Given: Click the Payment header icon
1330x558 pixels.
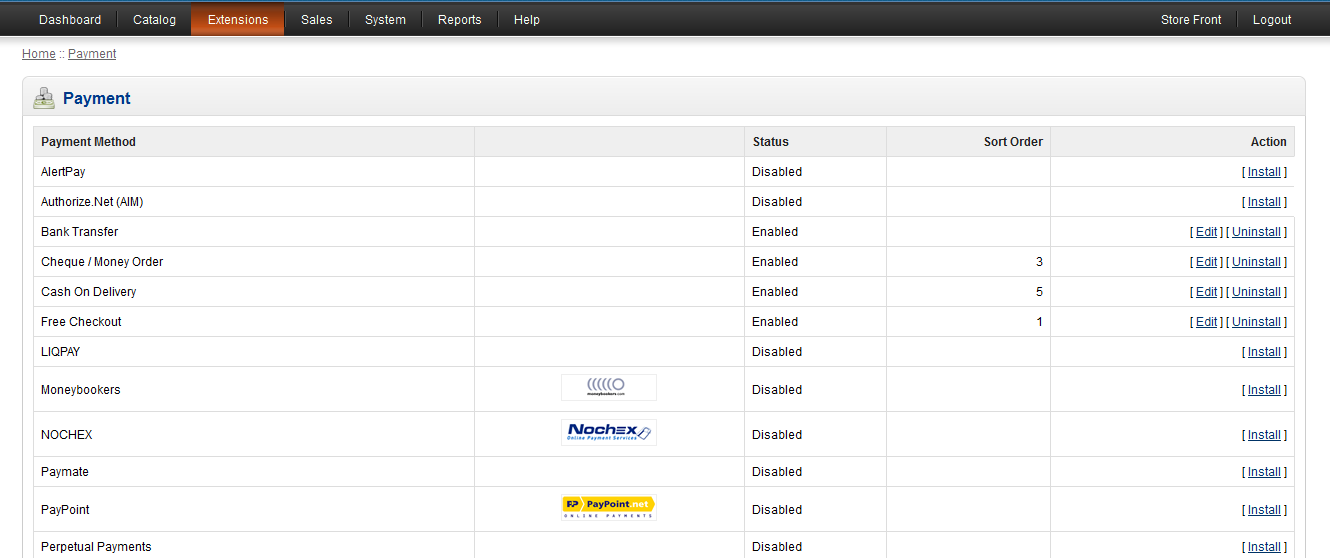Looking at the screenshot, I should pos(44,98).
